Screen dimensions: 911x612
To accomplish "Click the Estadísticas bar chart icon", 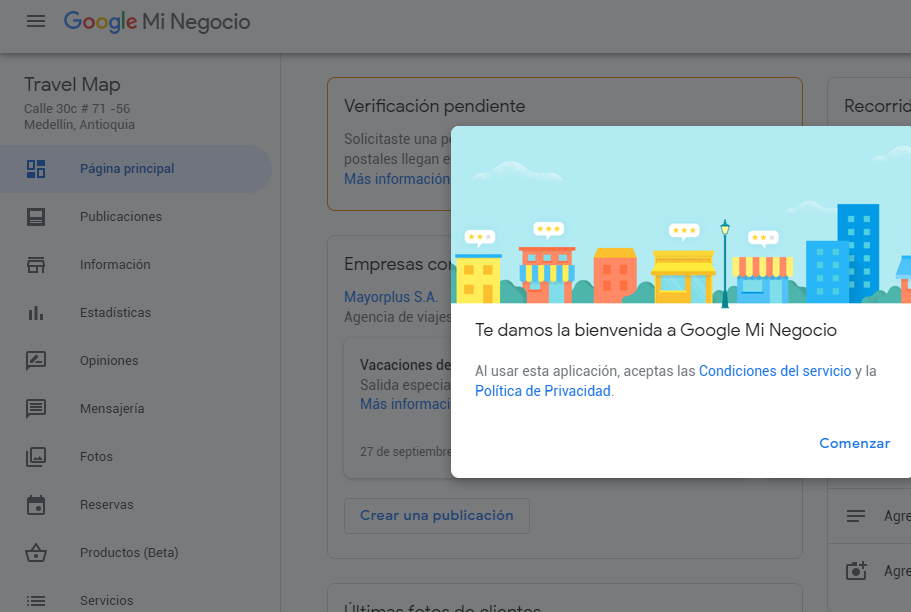I will coord(36,313).
